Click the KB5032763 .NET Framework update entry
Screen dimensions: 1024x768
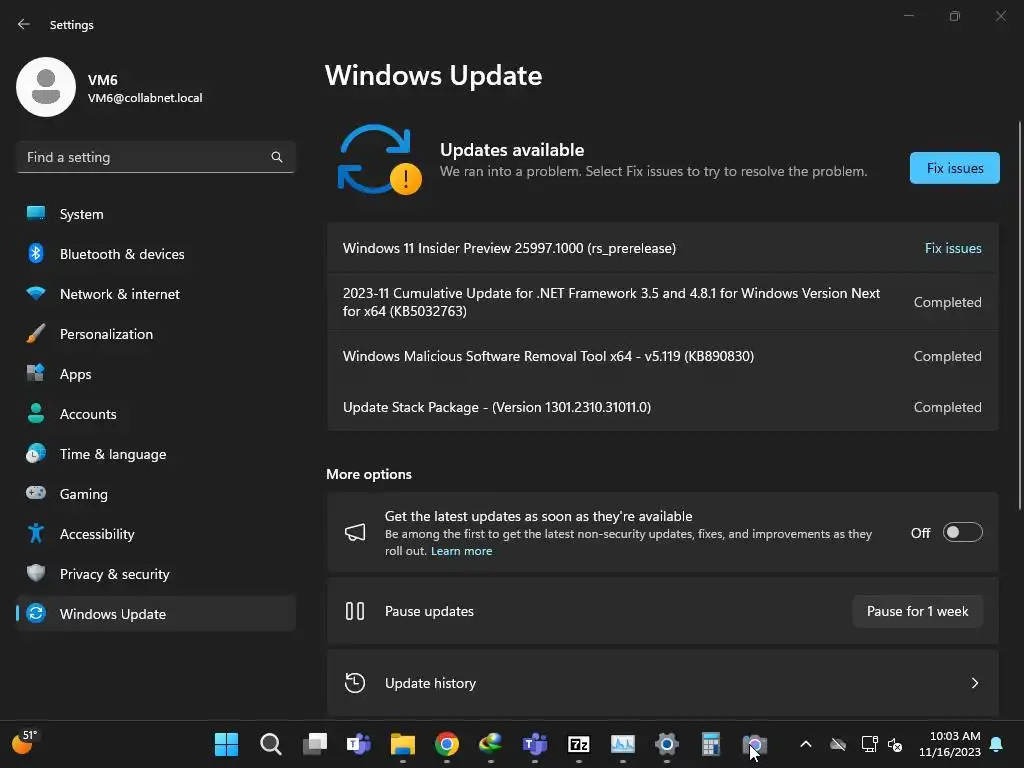tap(663, 302)
